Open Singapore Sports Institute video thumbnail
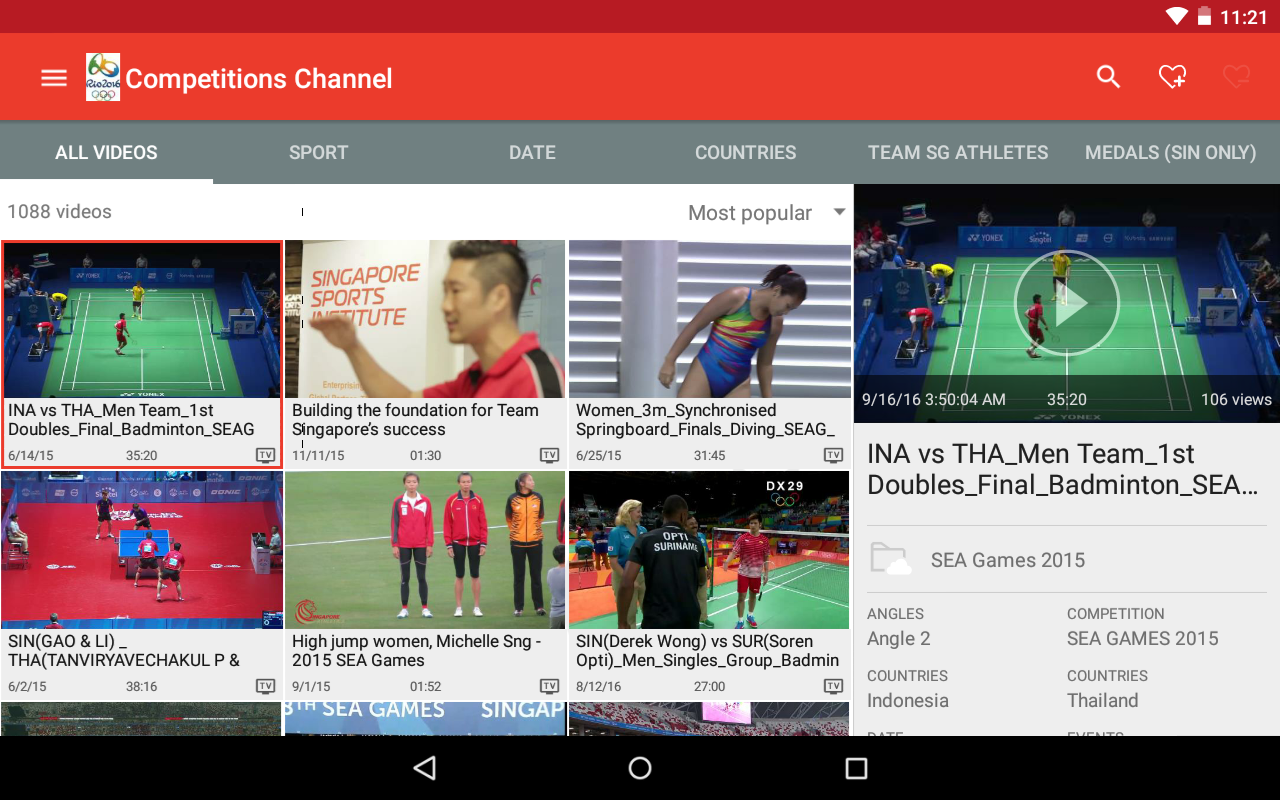1280x800 pixels. 425,319
